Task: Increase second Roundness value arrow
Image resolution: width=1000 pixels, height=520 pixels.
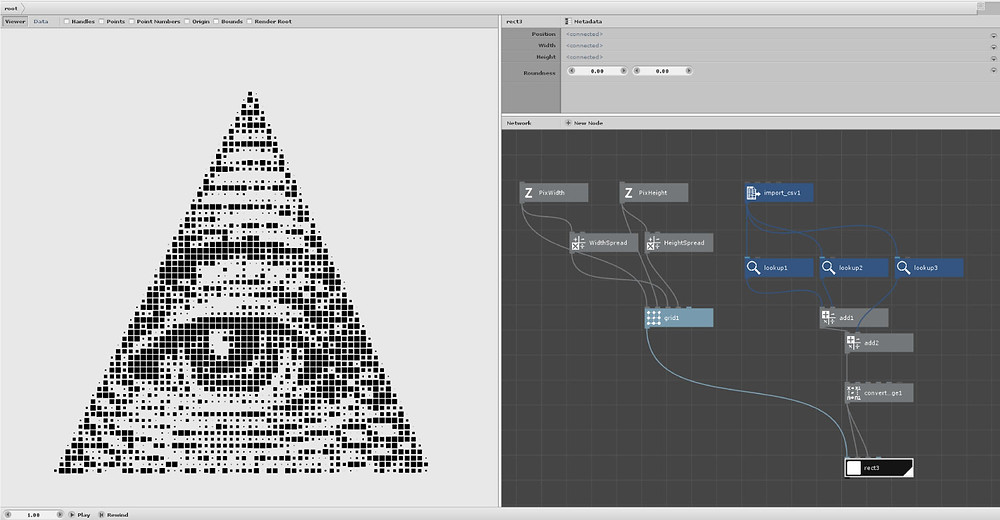Action: (x=688, y=71)
